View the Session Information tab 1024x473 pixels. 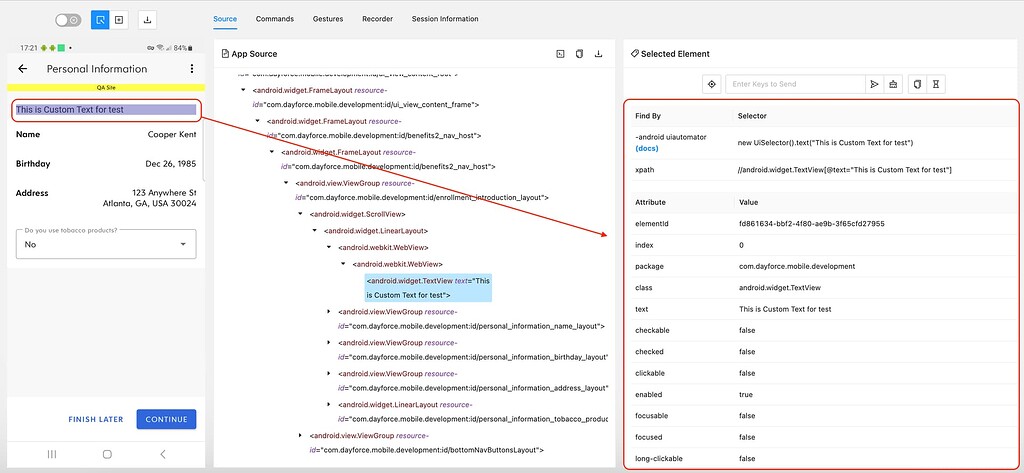[x=445, y=19]
